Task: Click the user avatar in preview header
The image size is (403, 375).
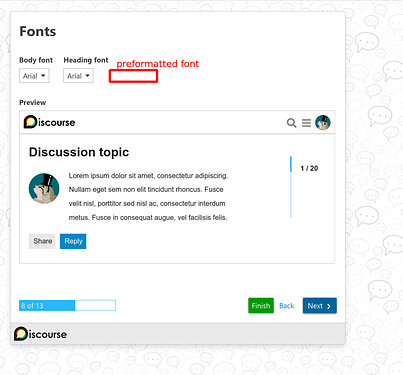Action: [323, 122]
